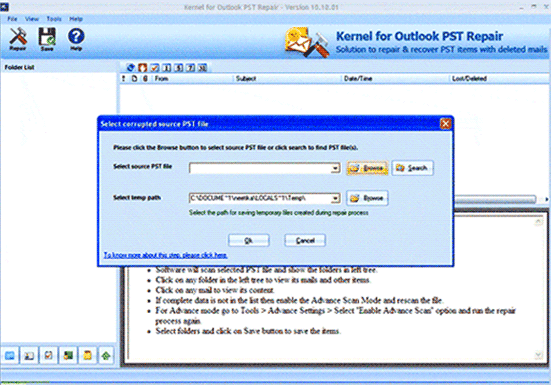
Task: Click Browse button for source PST file
Action: (x=367, y=168)
